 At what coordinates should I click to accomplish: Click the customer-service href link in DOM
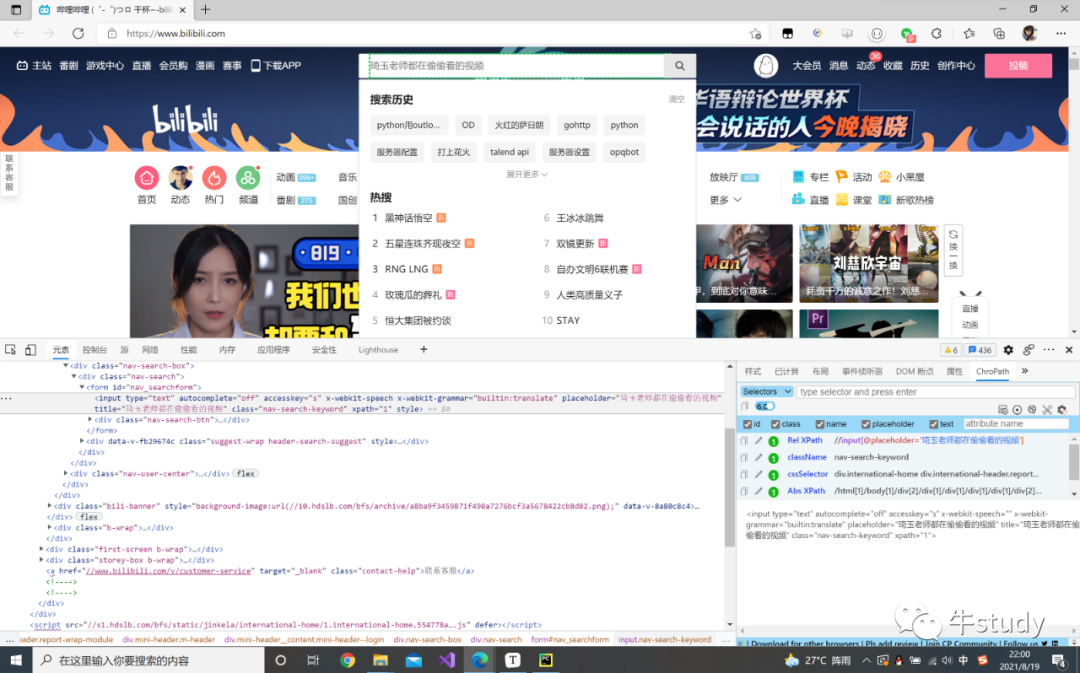(168, 571)
